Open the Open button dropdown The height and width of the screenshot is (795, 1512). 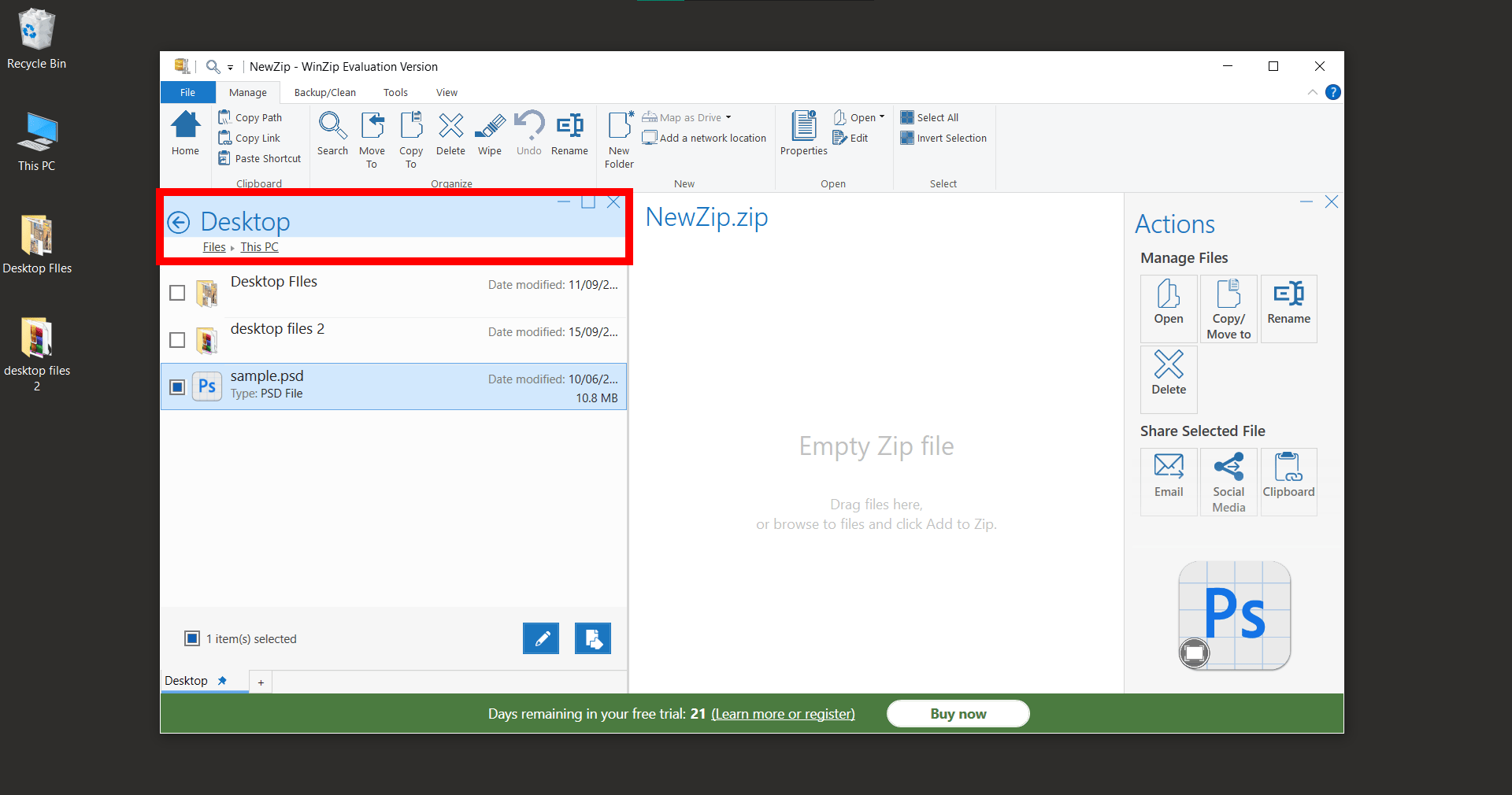(883, 116)
